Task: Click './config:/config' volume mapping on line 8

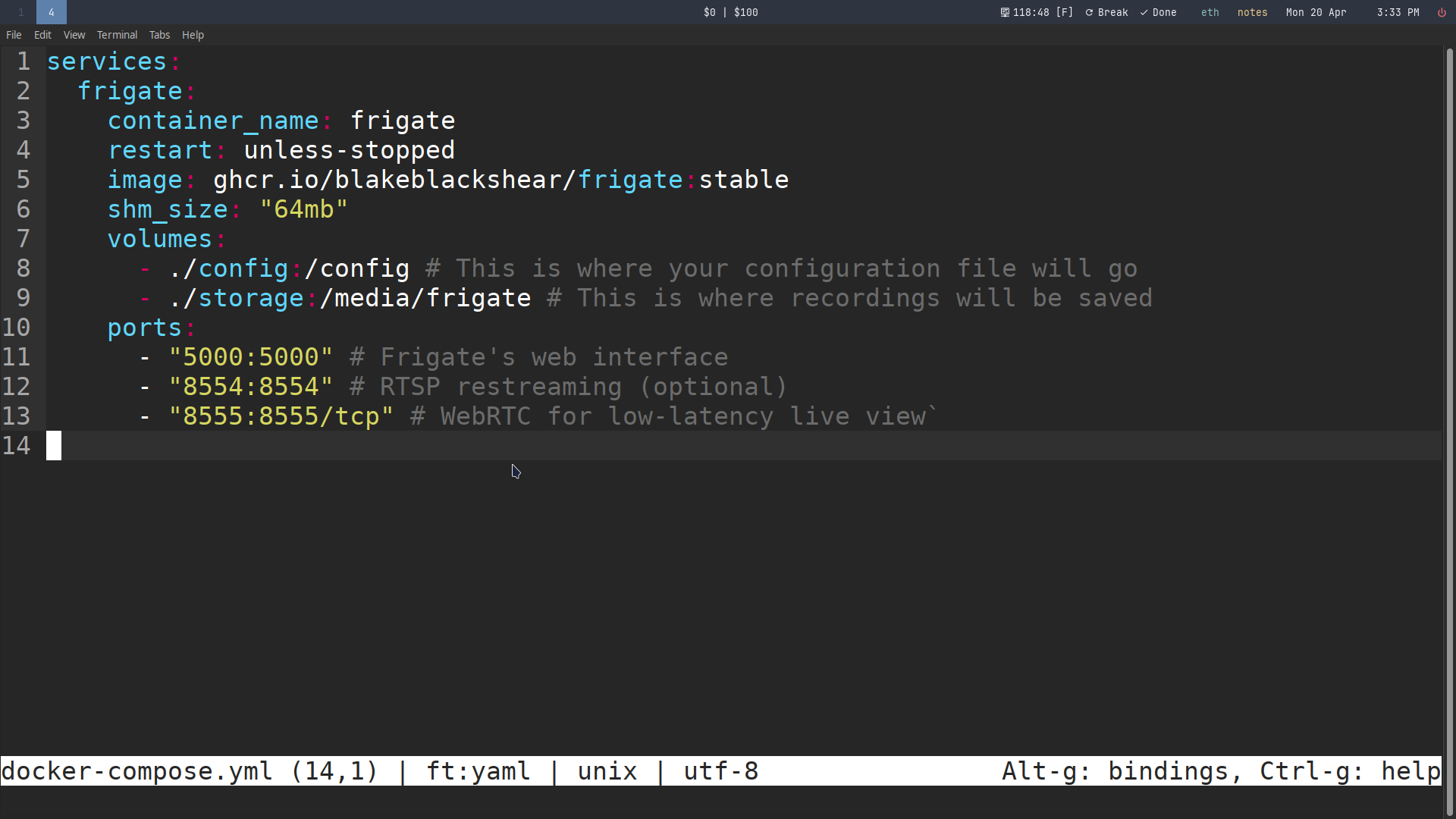Action: click(x=289, y=268)
